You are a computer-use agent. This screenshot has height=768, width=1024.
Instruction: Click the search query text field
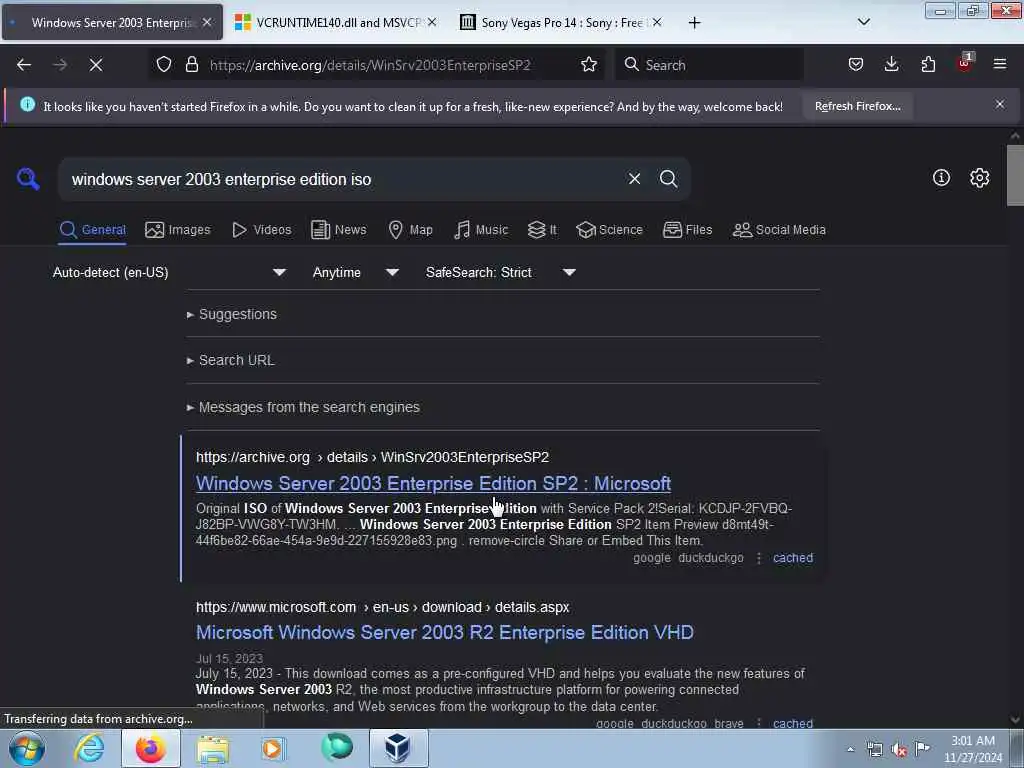[x=346, y=180]
